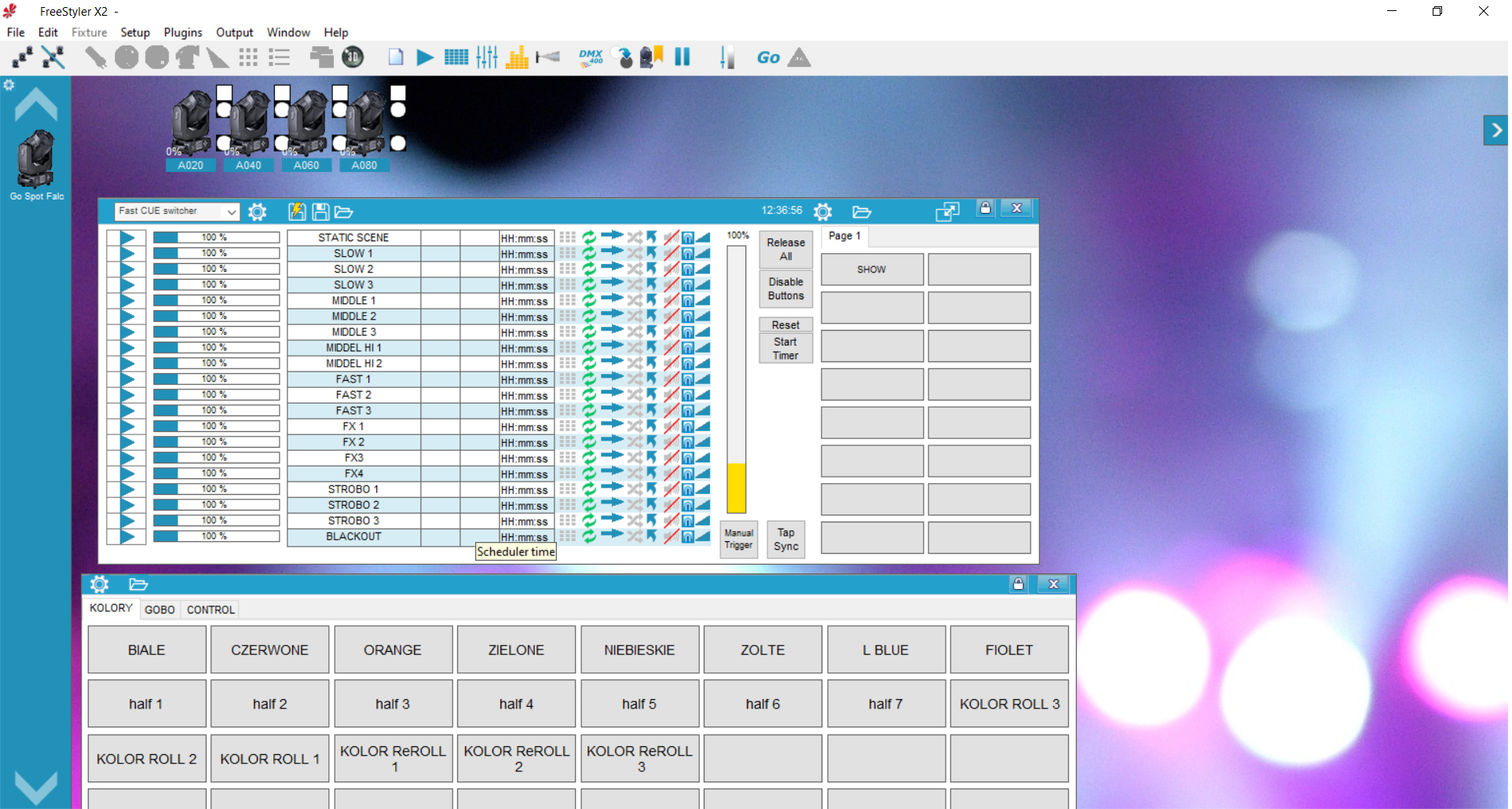Open the Plugins menu
The height and width of the screenshot is (809, 1512).
[x=183, y=32]
